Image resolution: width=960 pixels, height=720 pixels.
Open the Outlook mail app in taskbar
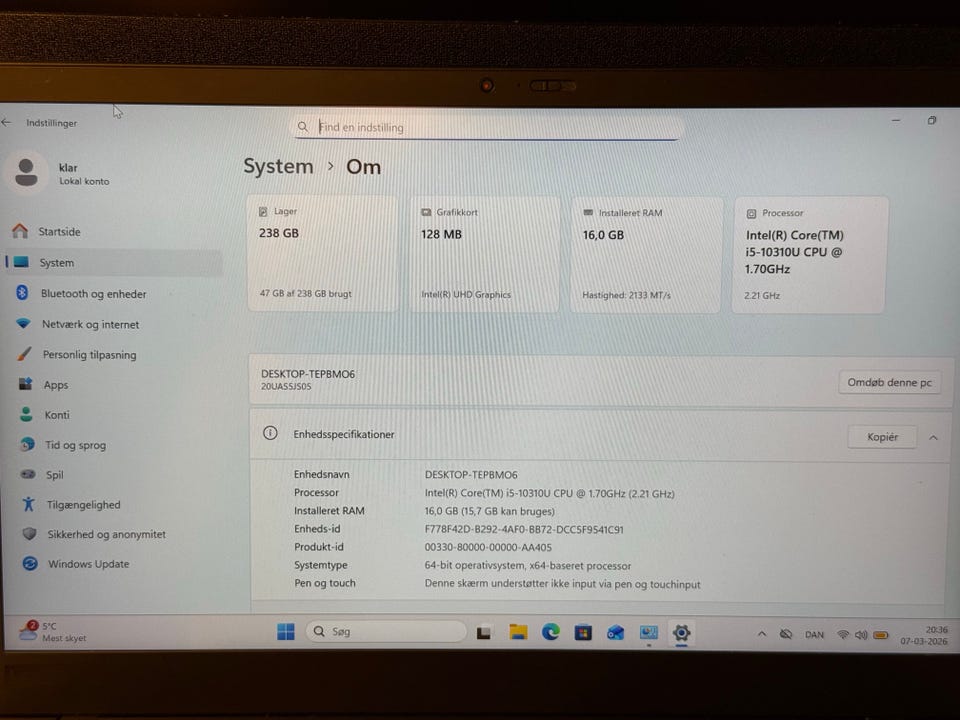[615, 632]
